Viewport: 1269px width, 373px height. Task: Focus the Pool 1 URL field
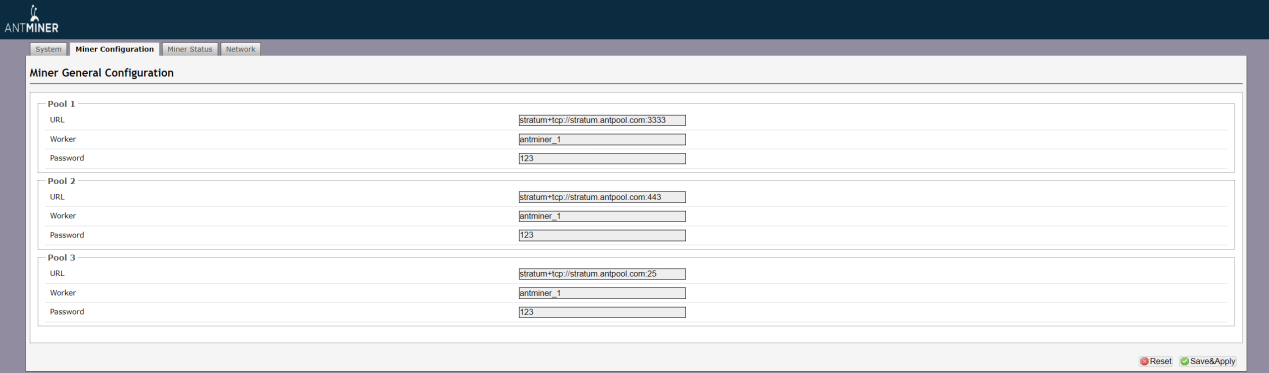click(x=602, y=120)
